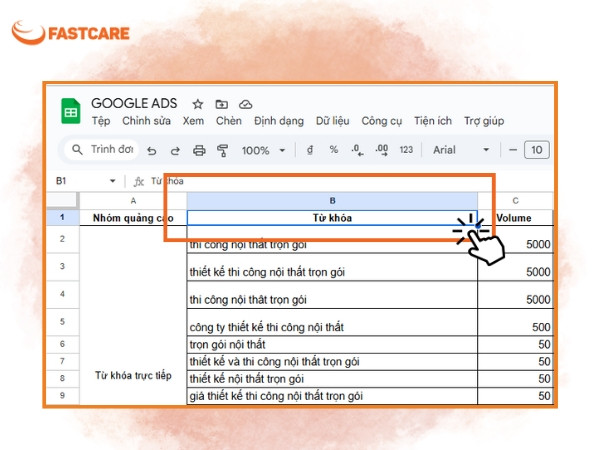Click cell trọn gói nội thất

tap(332, 344)
